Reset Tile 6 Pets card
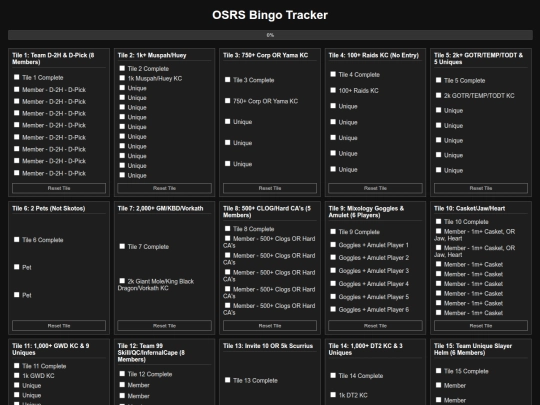 coord(59,325)
